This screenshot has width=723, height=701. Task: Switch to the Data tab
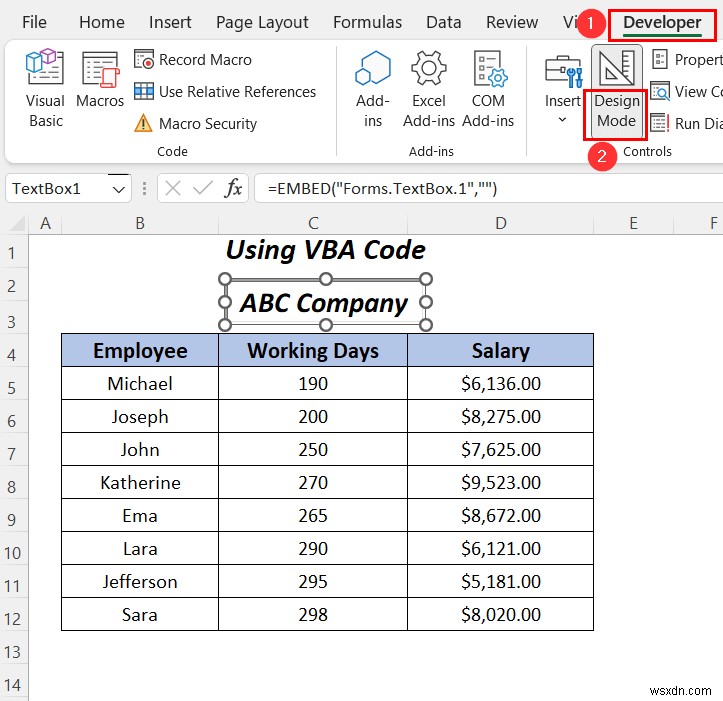[x=444, y=22]
